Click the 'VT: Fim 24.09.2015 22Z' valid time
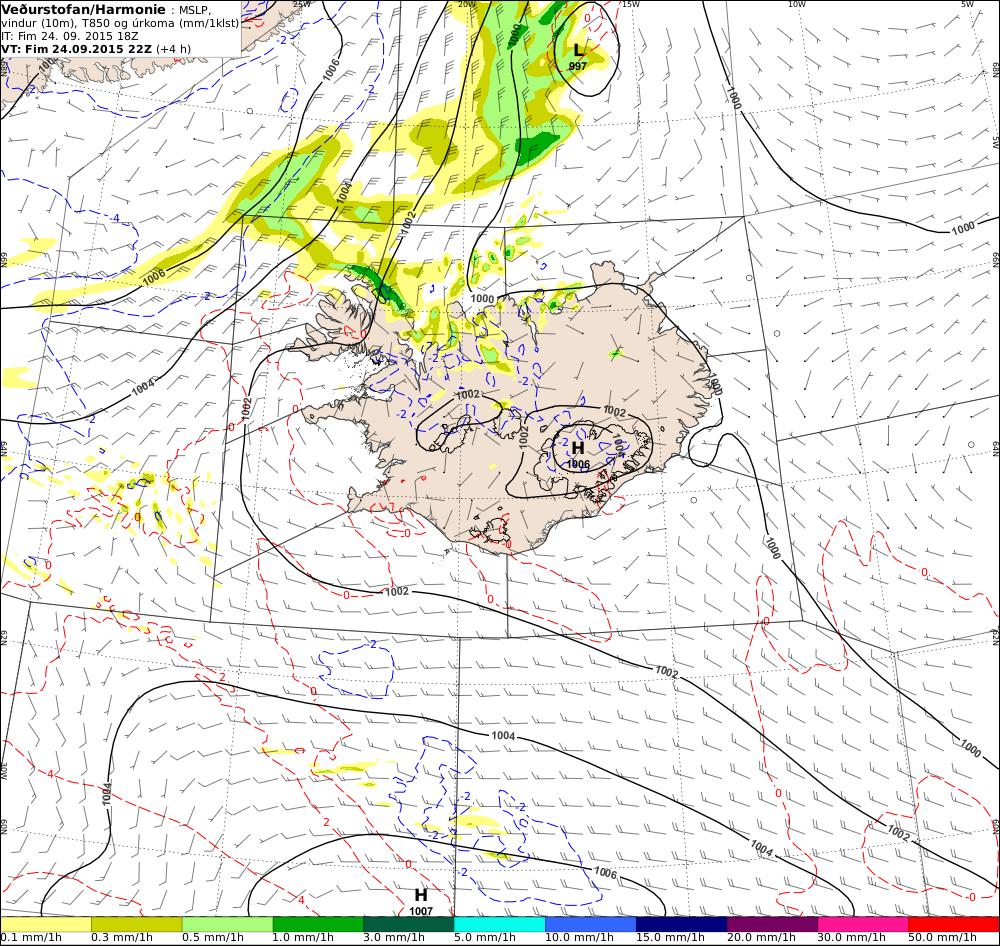The width and height of the screenshot is (1000, 946). [77, 49]
